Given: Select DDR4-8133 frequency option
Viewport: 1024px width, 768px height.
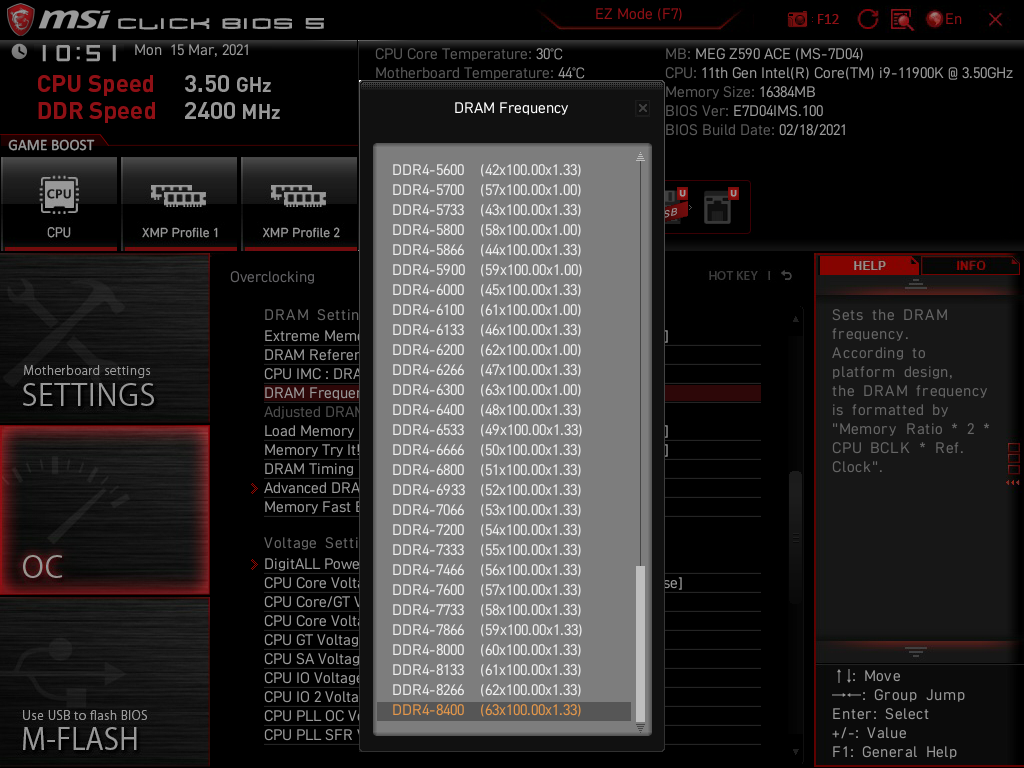Looking at the screenshot, I should coord(504,670).
